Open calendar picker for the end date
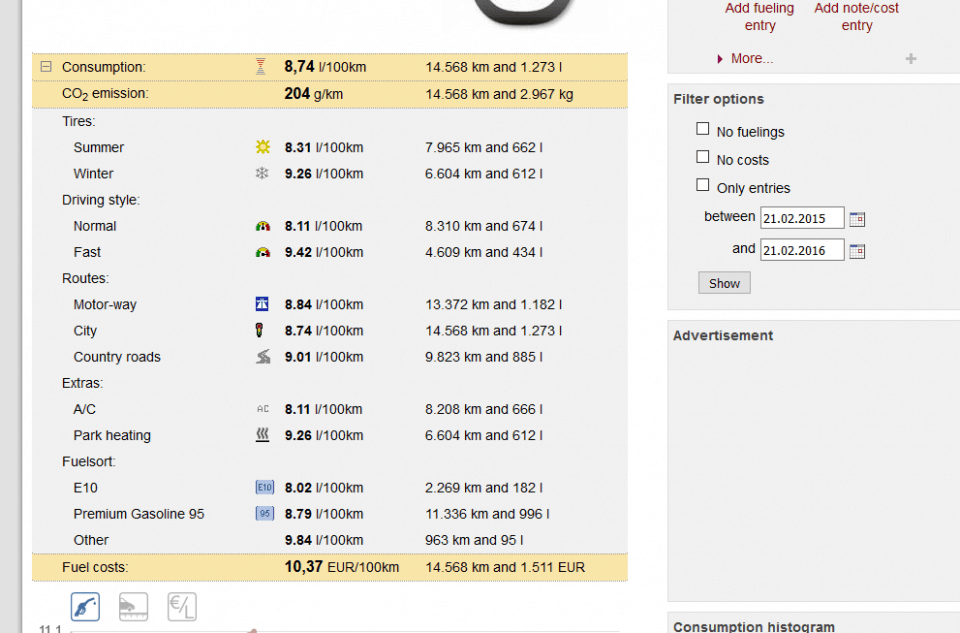The width and height of the screenshot is (960, 633). (x=857, y=251)
